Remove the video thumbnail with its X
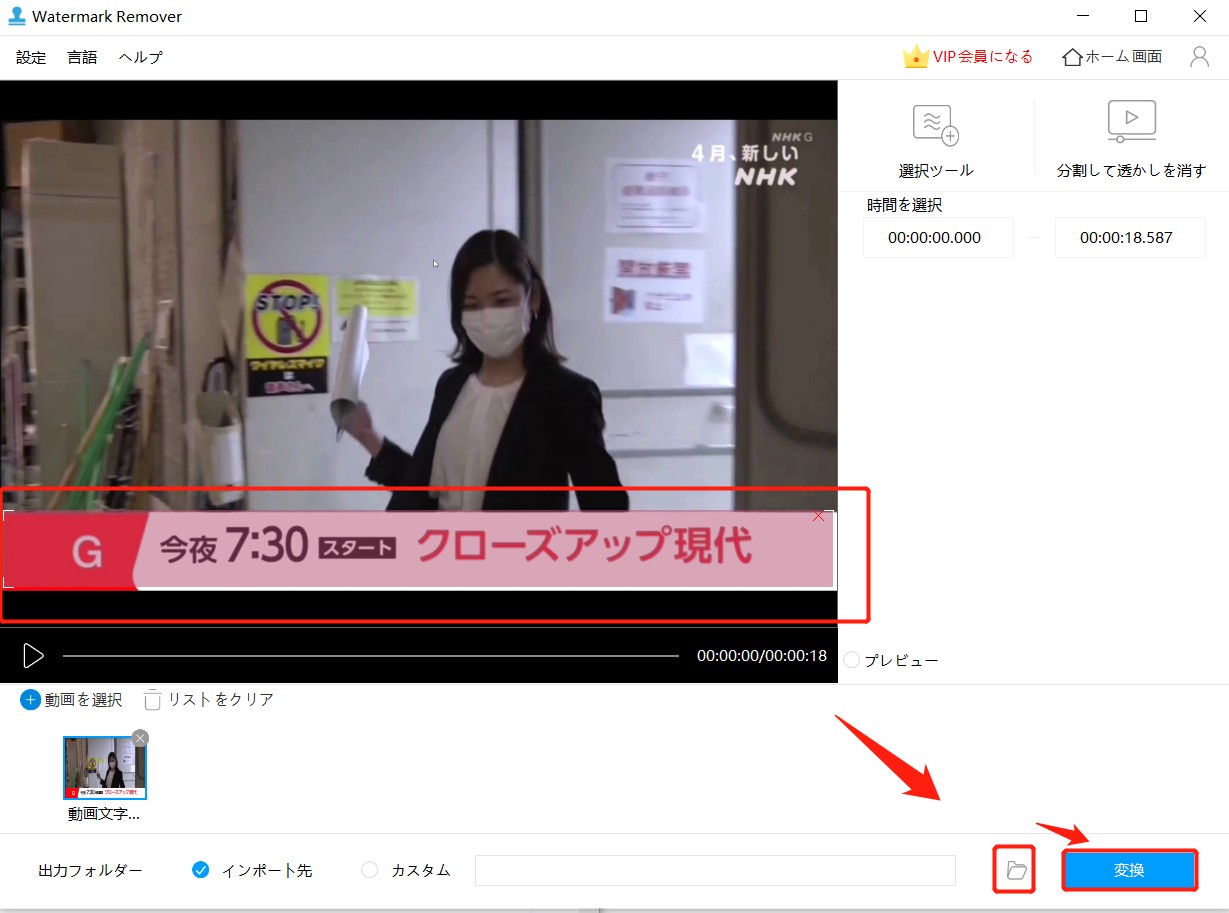The image size is (1229, 913). tap(140, 738)
